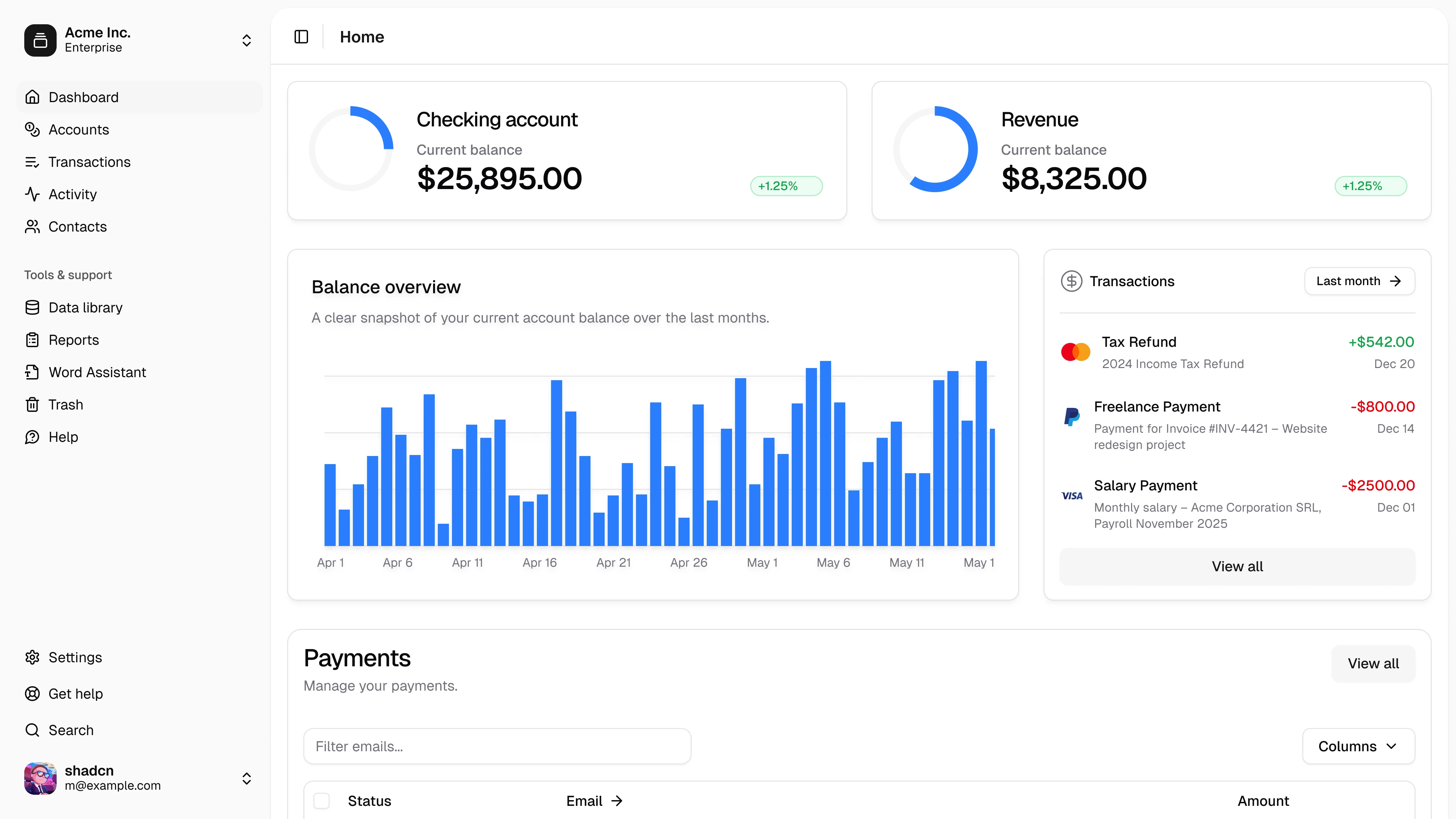Viewport: 1456px width, 819px height.
Task: Click the Search magnifier icon
Action: [x=32, y=730]
